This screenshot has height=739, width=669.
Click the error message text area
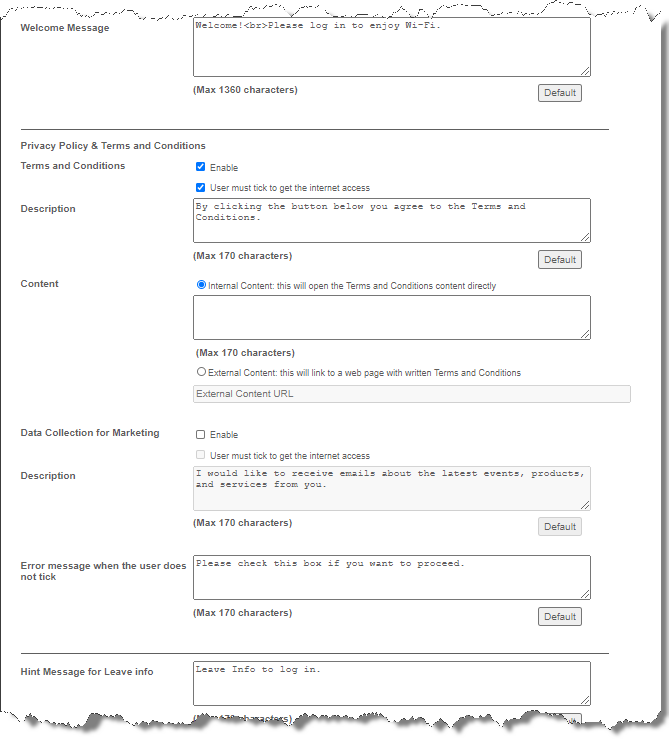392,577
